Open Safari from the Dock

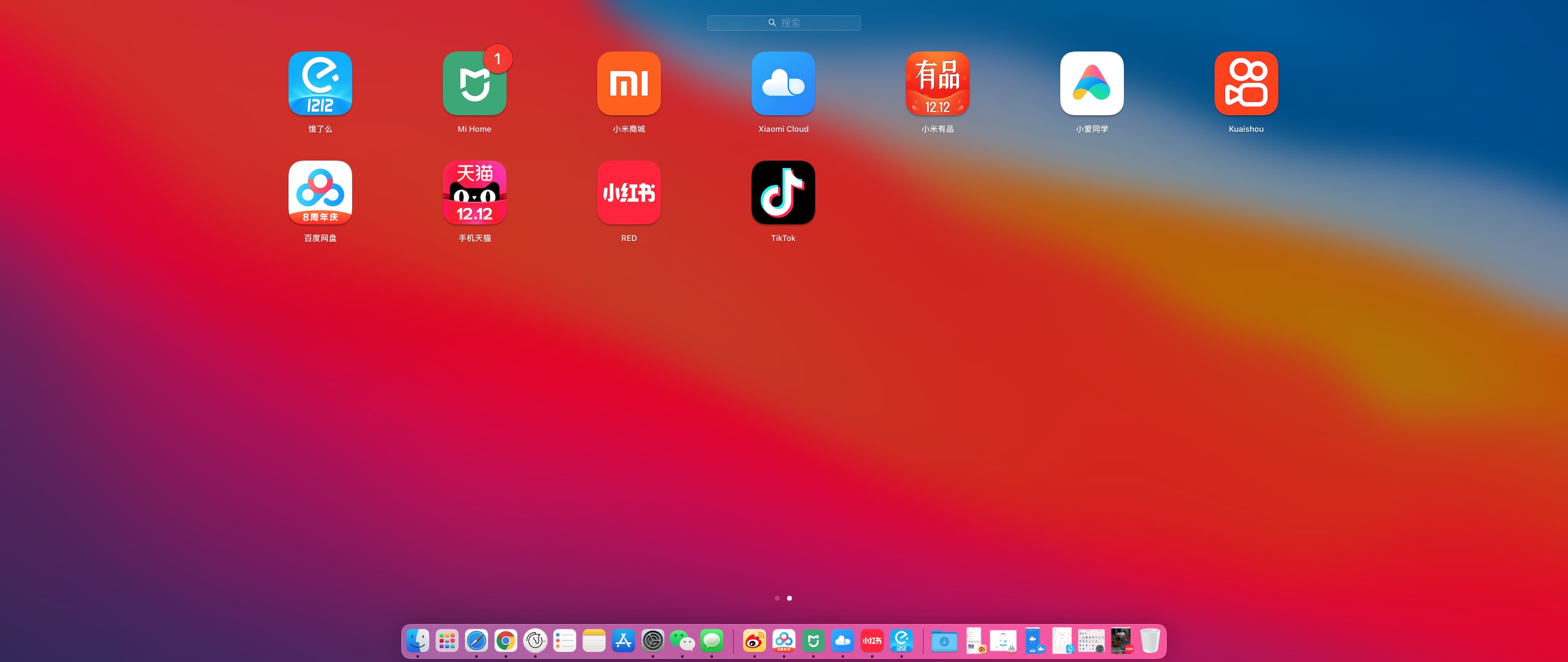click(x=477, y=641)
